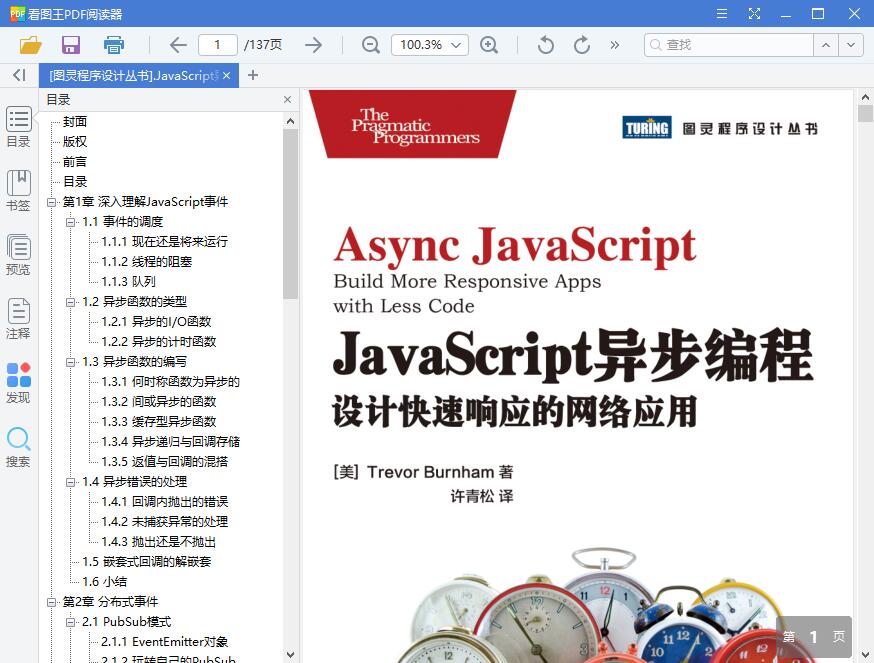
Task: Open 1.6 小结 section
Action: coord(104,582)
